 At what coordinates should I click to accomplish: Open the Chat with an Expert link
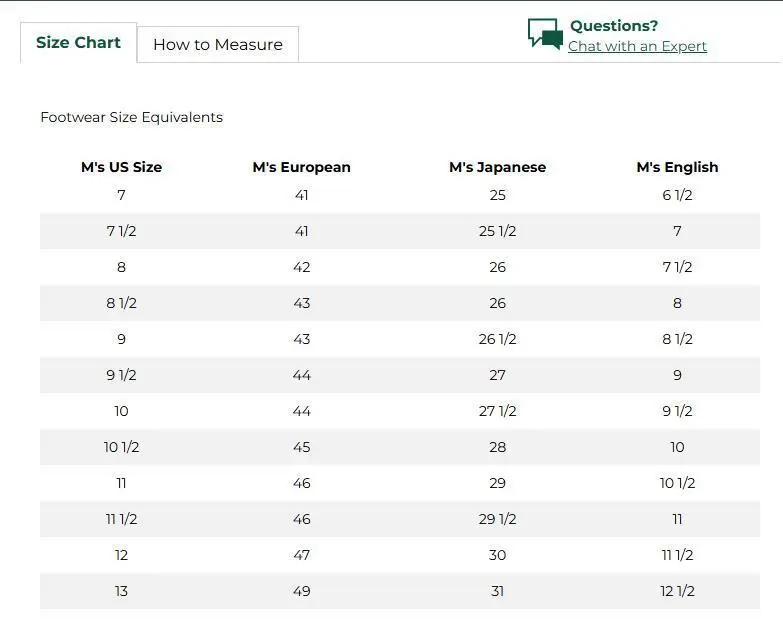[637, 47]
